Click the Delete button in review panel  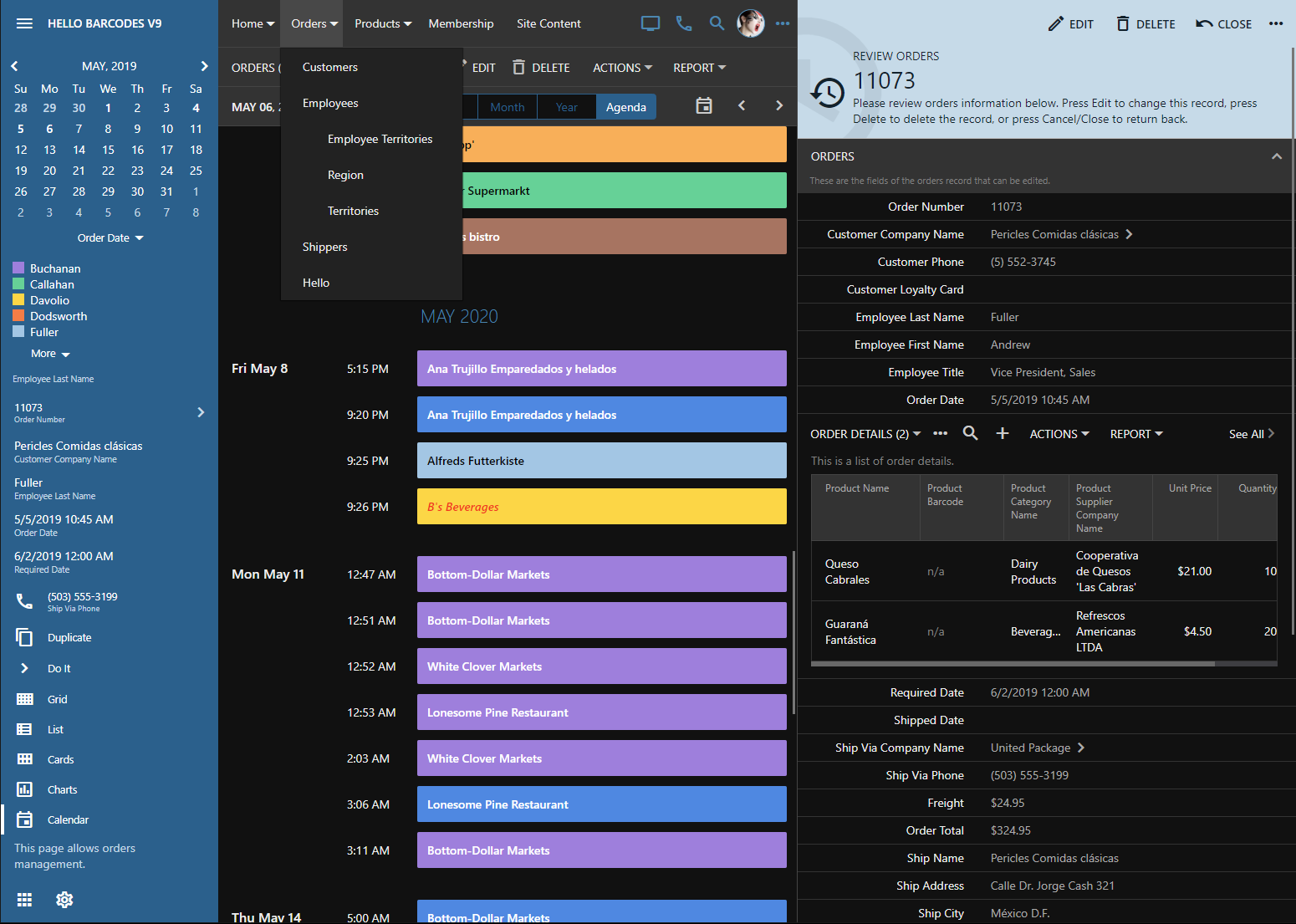click(x=1145, y=24)
